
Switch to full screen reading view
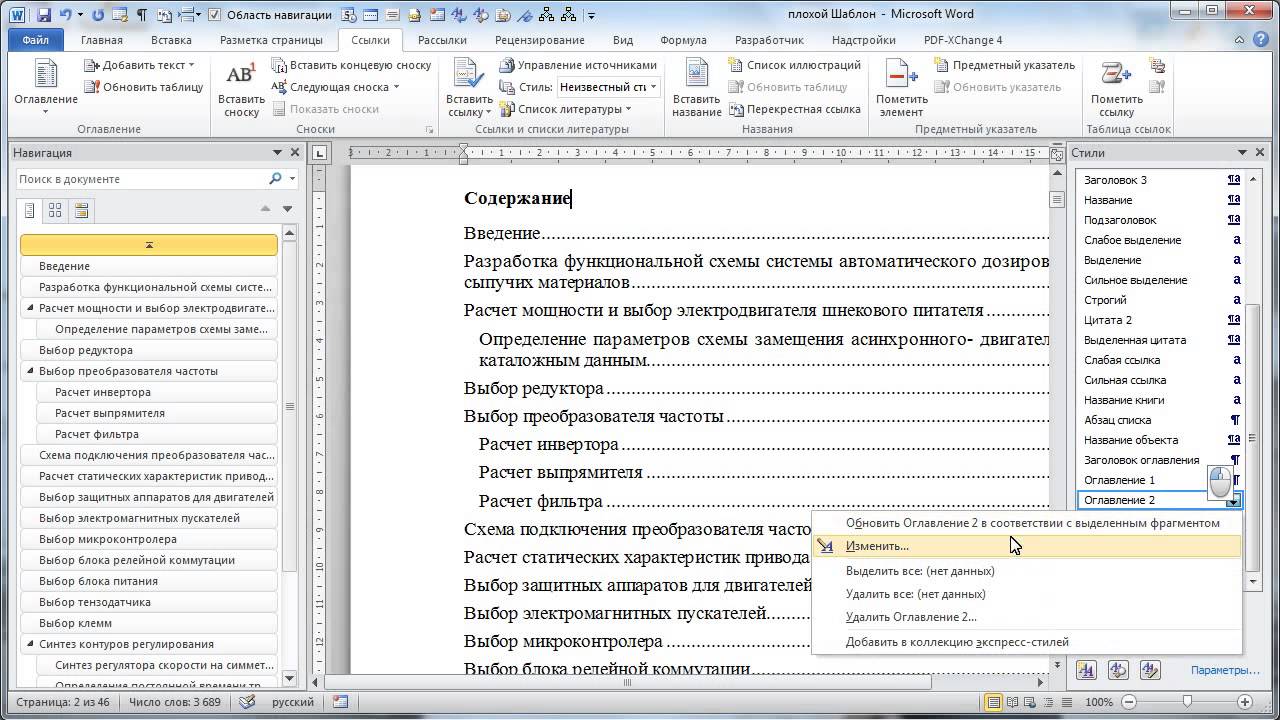pyautogui.click(x=1013, y=702)
